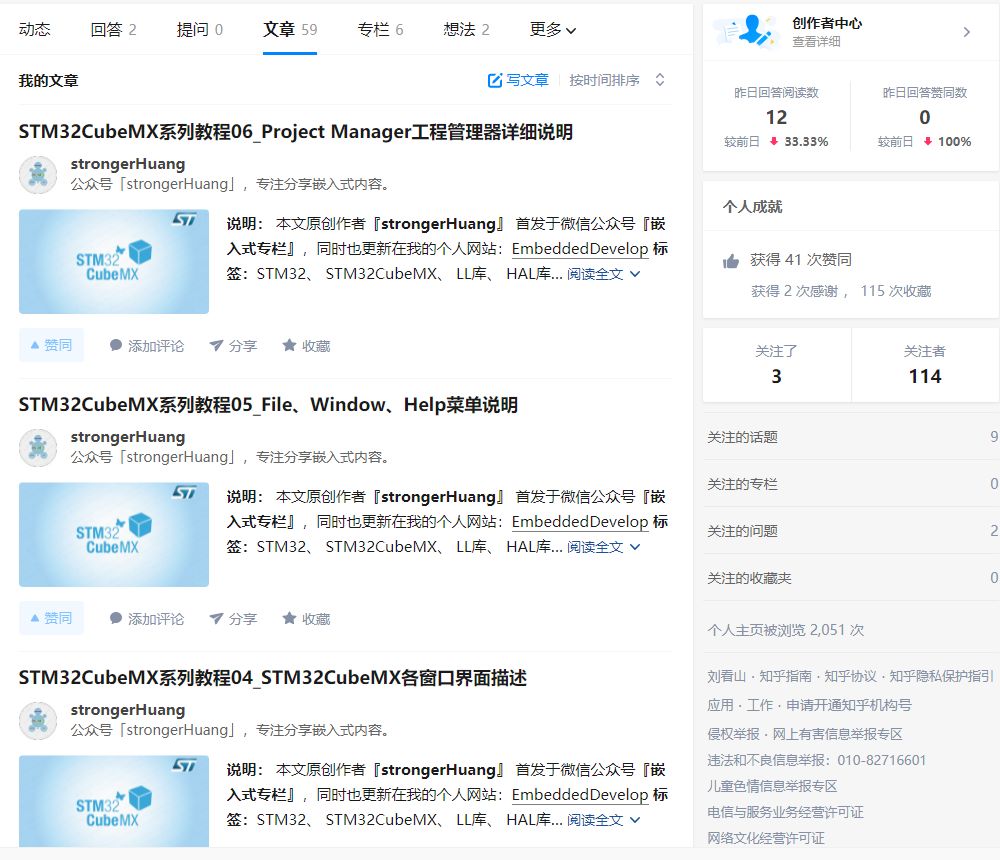Image resolution: width=1000 pixels, height=860 pixels.
Task: Open the 关注的问题 row
Action: pyautogui.click(x=852, y=531)
